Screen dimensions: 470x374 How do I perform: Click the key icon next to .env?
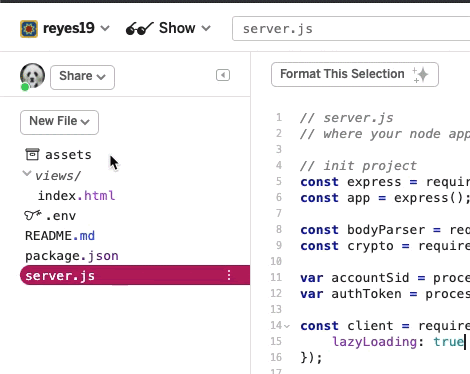pyautogui.click(x=33, y=215)
